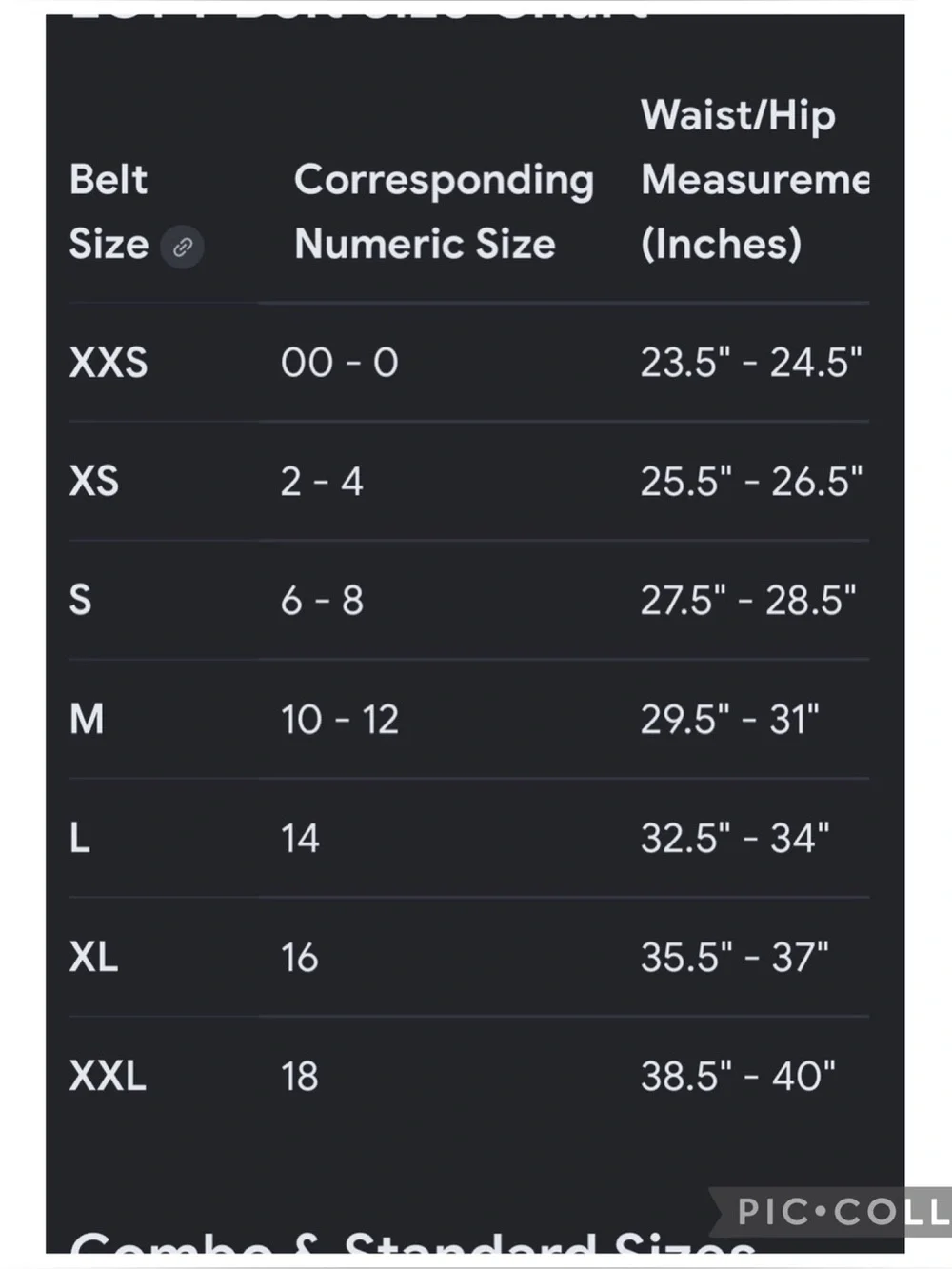
Task: Click the S belt size label
Action: point(81,601)
